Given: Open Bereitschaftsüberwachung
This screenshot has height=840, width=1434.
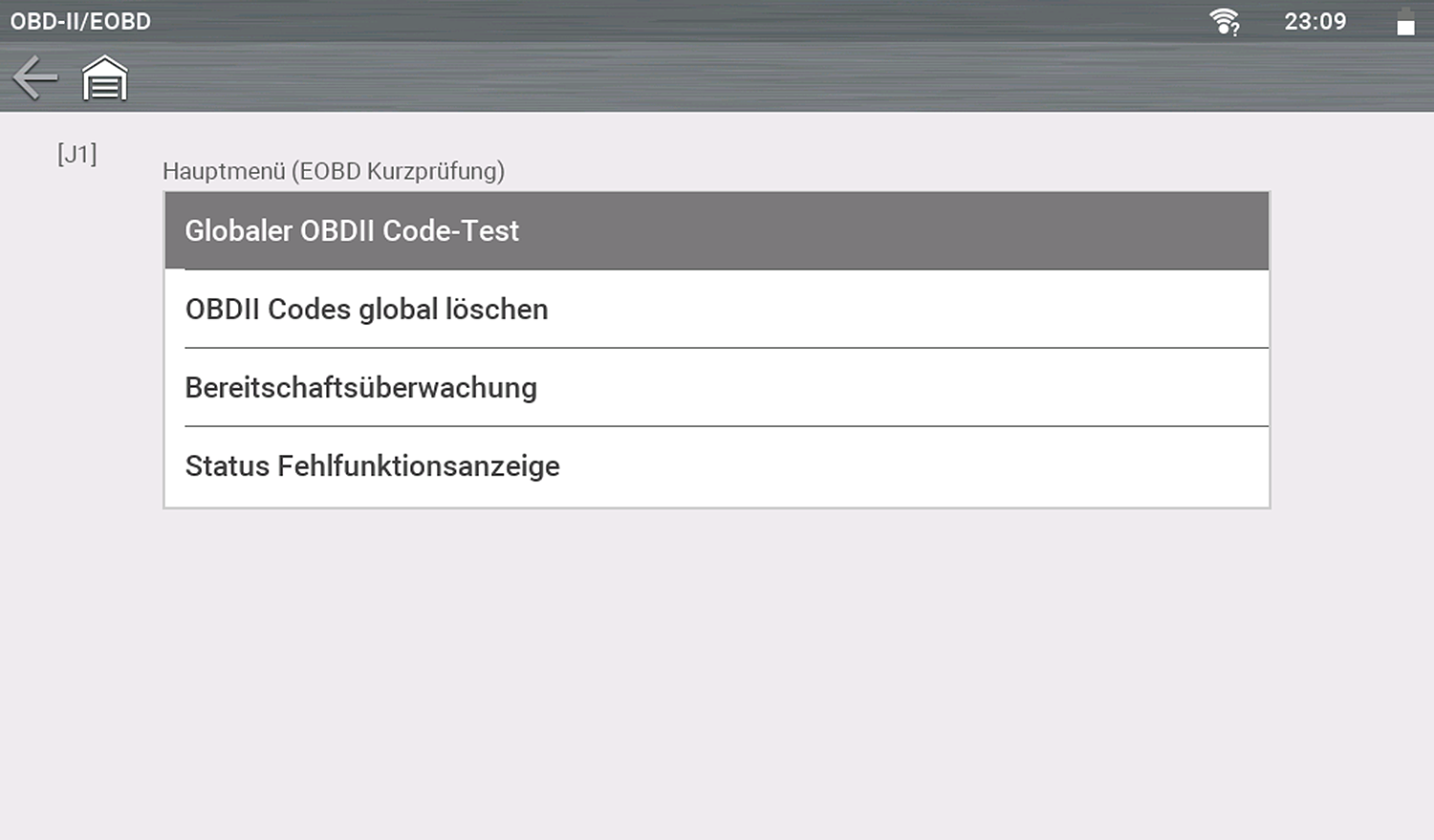Looking at the screenshot, I should (x=716, y=388).
